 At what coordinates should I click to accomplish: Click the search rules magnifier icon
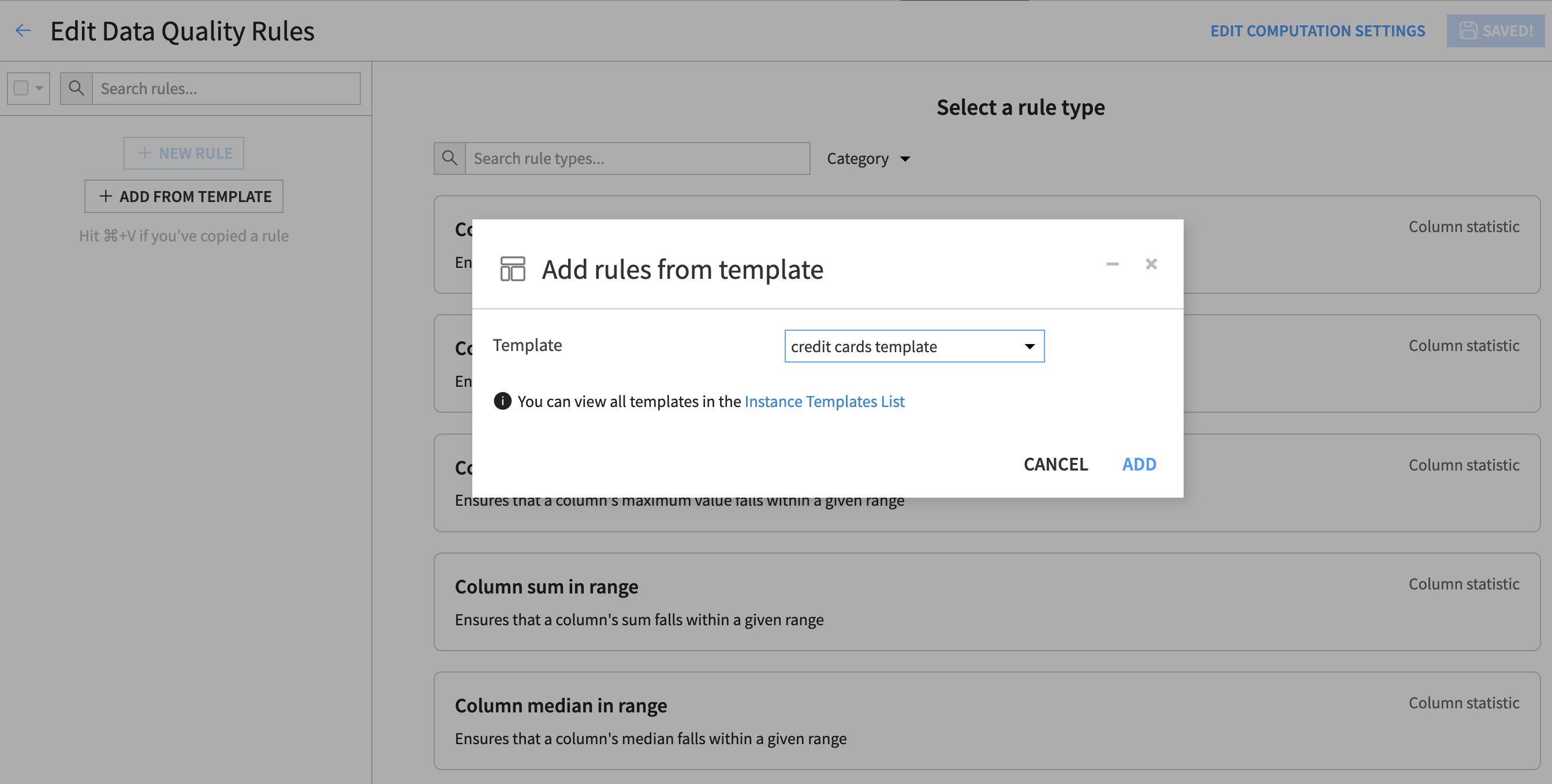76,88
